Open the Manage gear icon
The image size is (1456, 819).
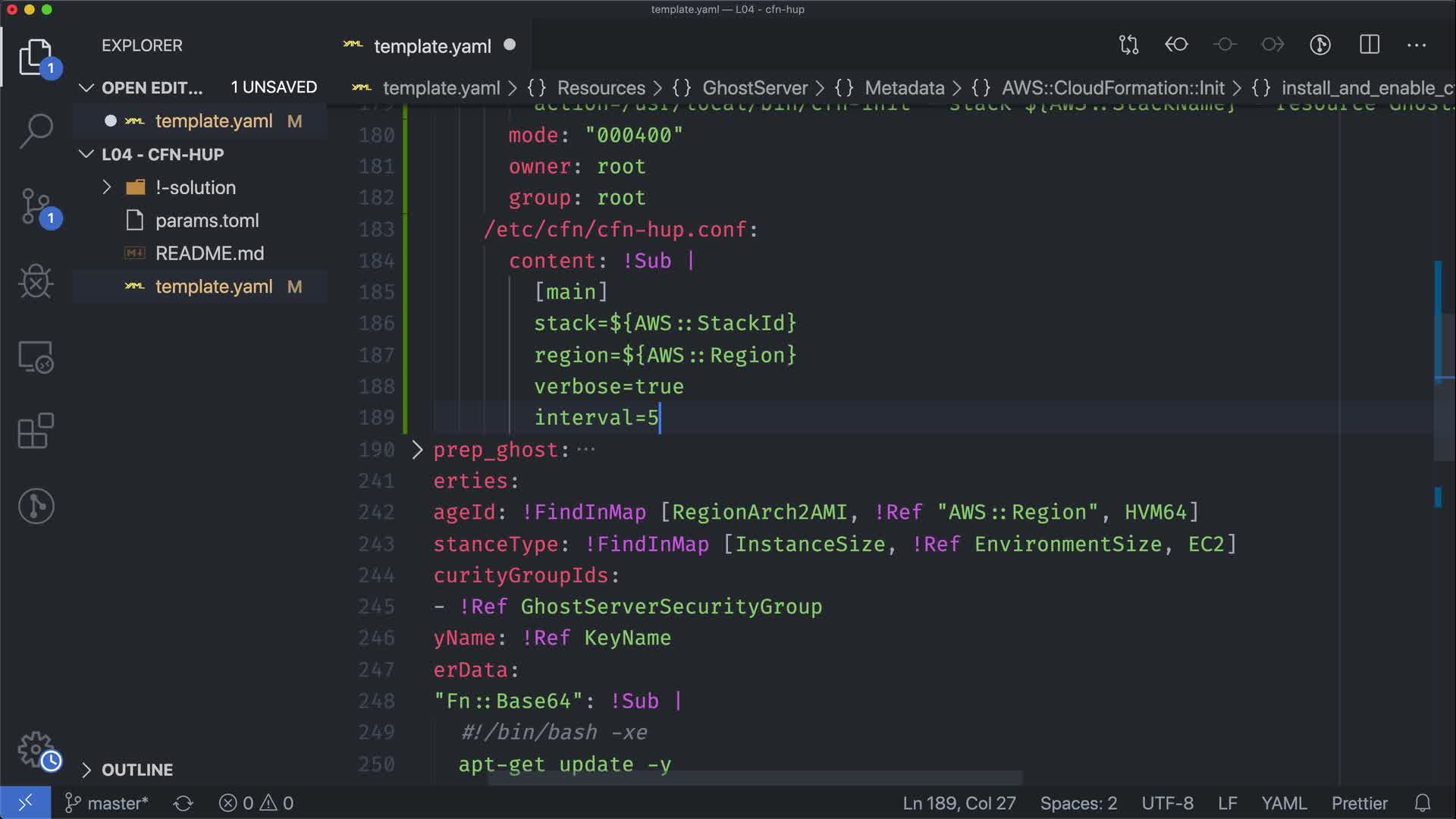pos(36,749)
